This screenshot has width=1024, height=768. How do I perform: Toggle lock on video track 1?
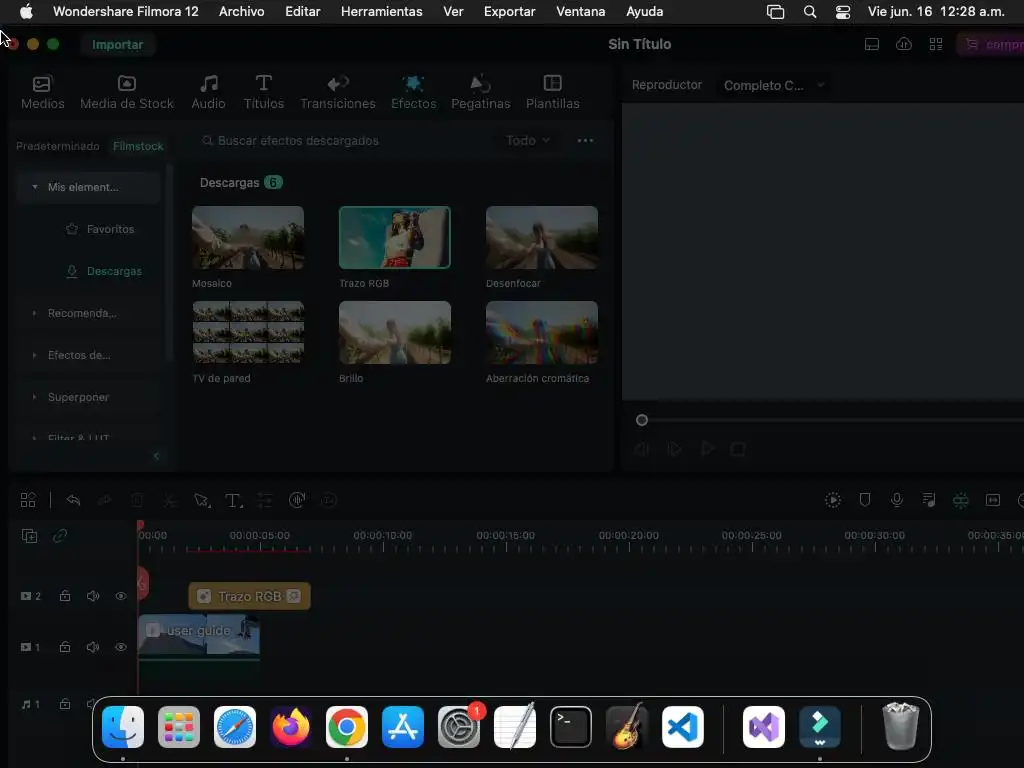tap(65, 647)
